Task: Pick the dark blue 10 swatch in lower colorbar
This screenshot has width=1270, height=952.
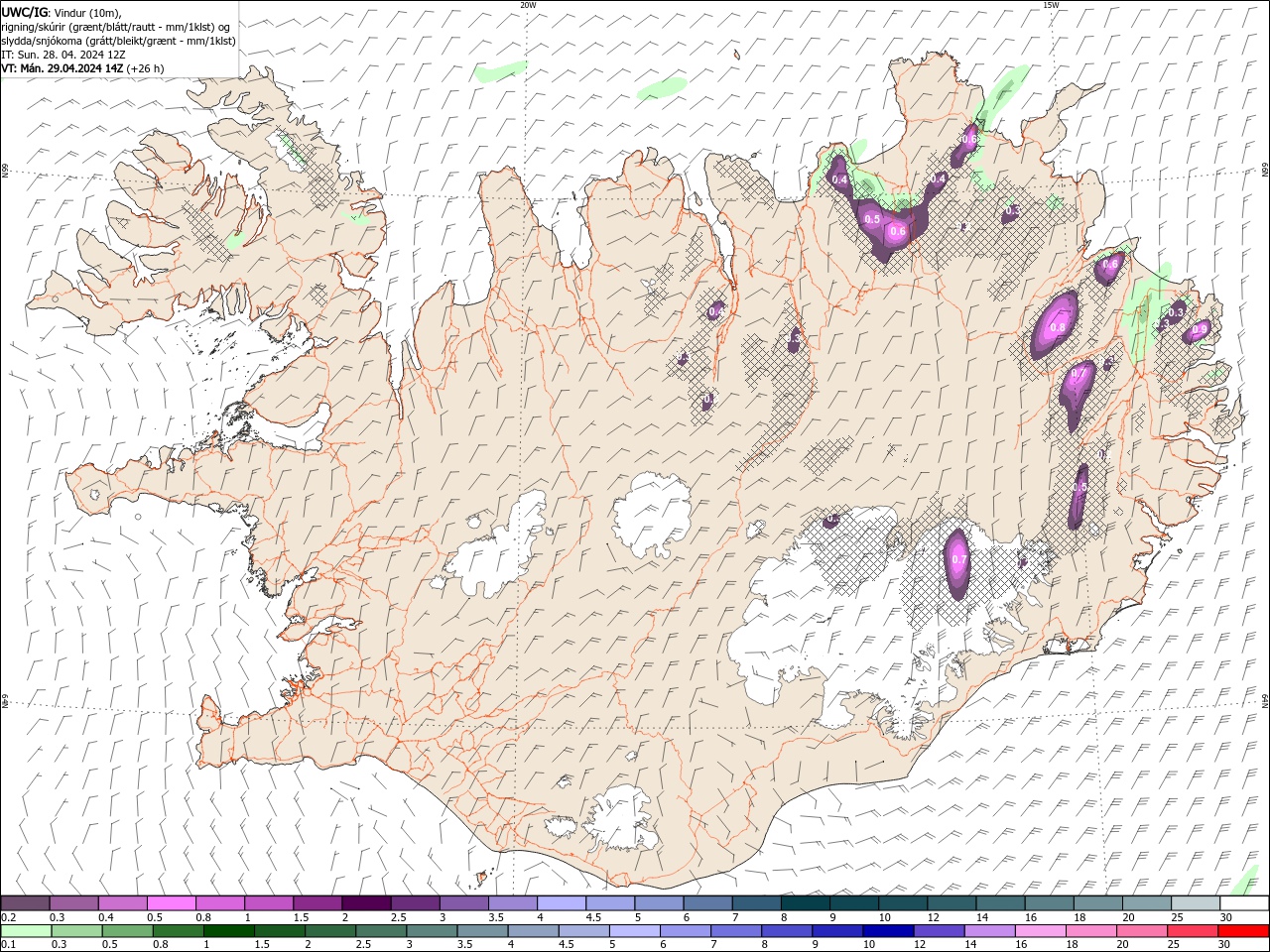Action: click(887, 930)
